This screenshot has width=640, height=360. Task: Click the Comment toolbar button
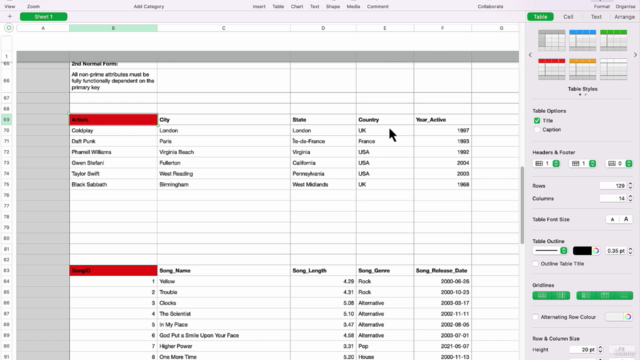(x=378, y=6)
